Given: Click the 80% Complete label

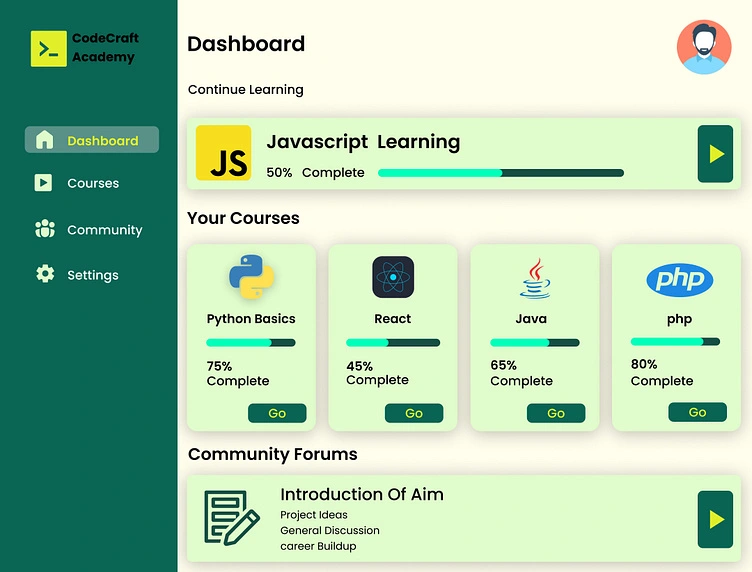Looking at the screenshot, I should [x=662, y=373].
